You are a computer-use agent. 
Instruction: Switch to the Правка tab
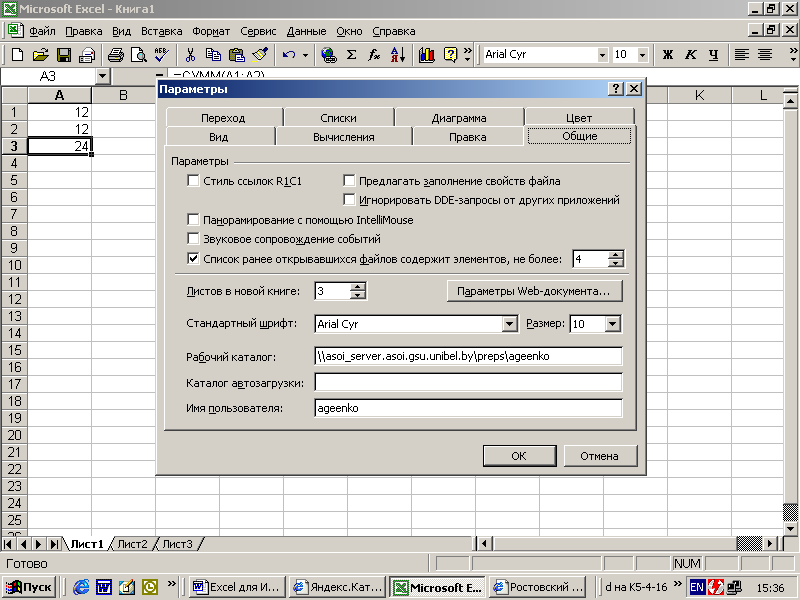467,137
